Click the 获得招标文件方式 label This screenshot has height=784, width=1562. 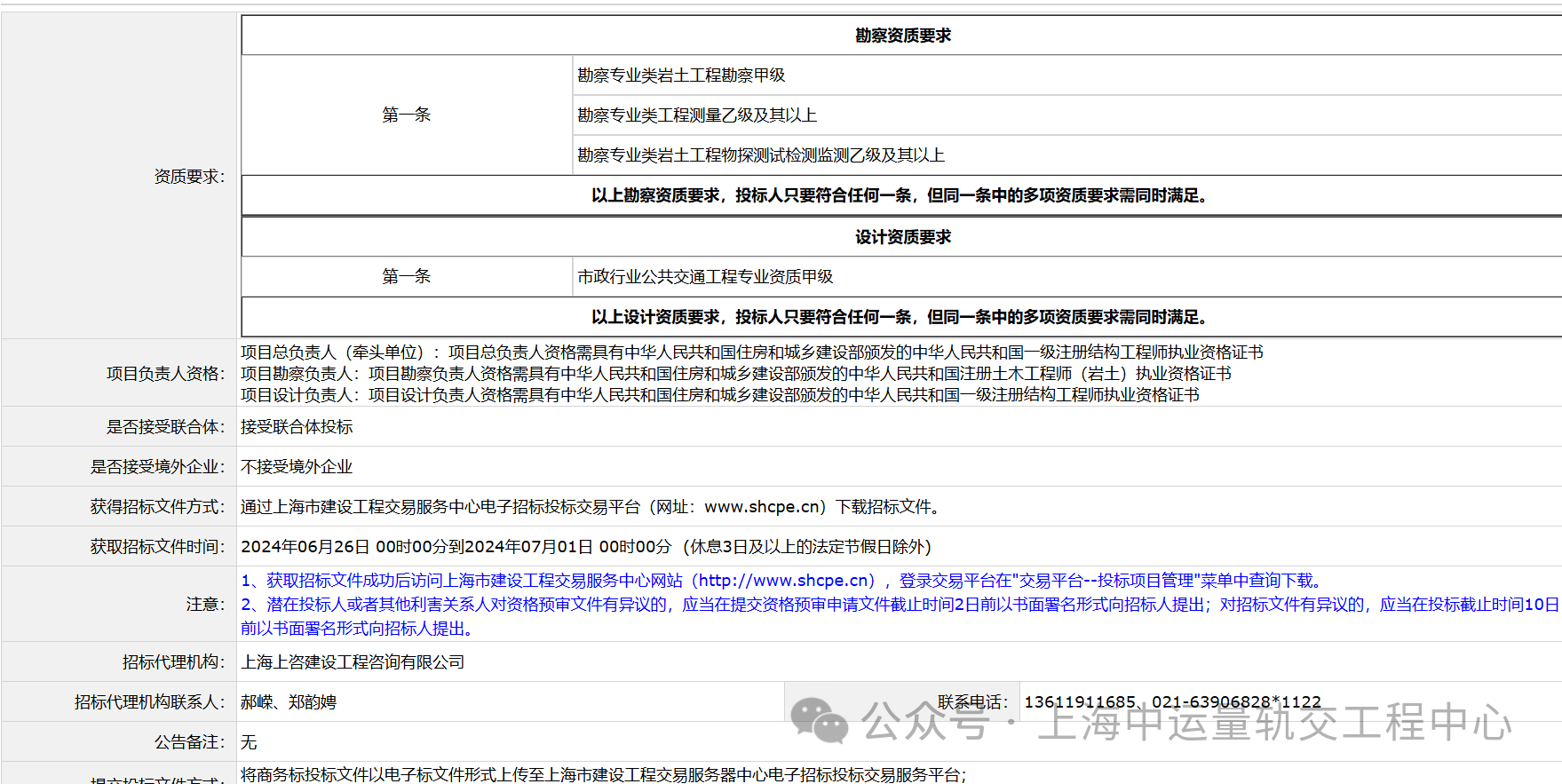click(157, 507)
